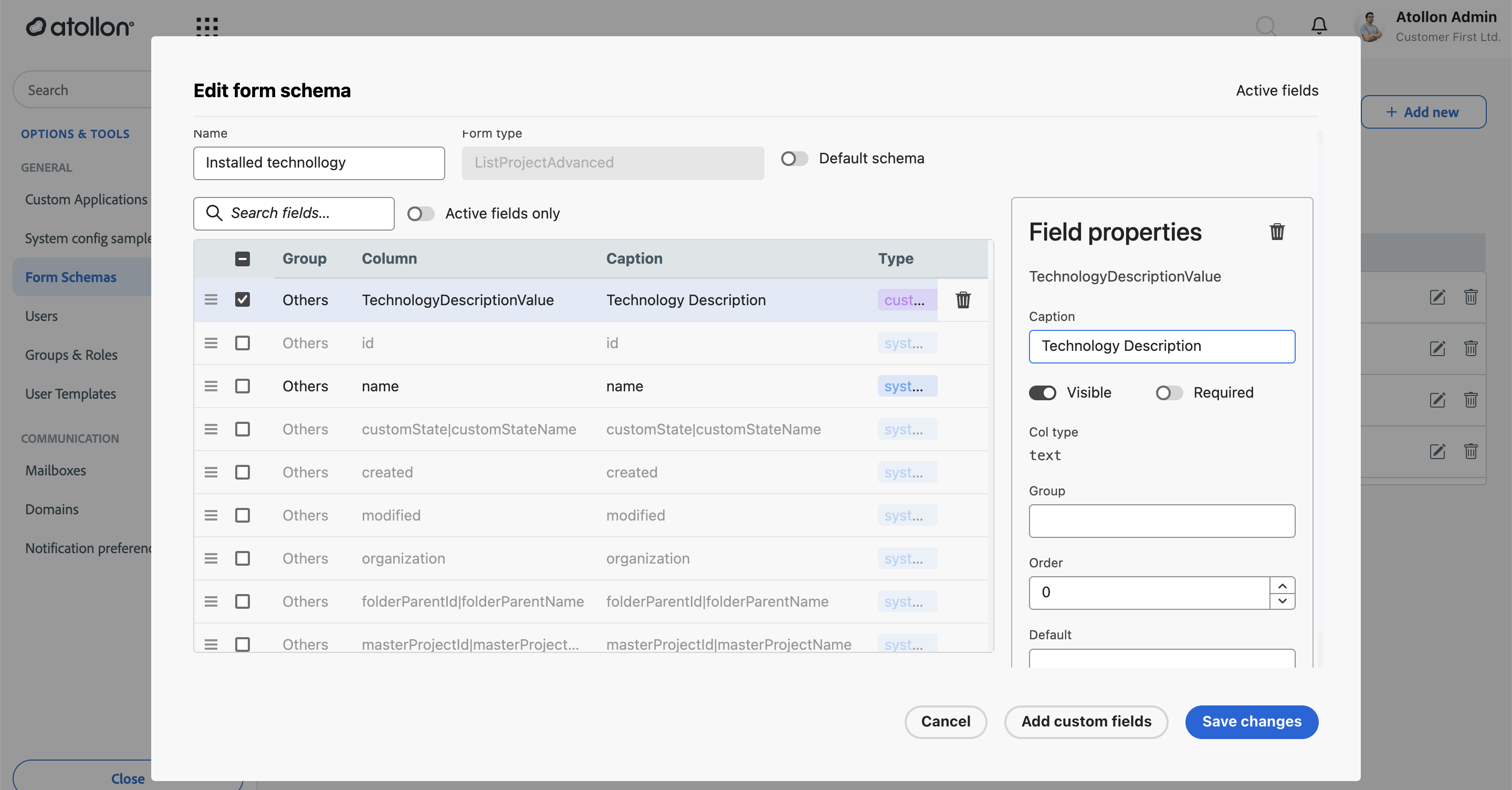Click the notification bell icon
The height and width of the screenshot is (790, 1512).
click(1319, 25)
